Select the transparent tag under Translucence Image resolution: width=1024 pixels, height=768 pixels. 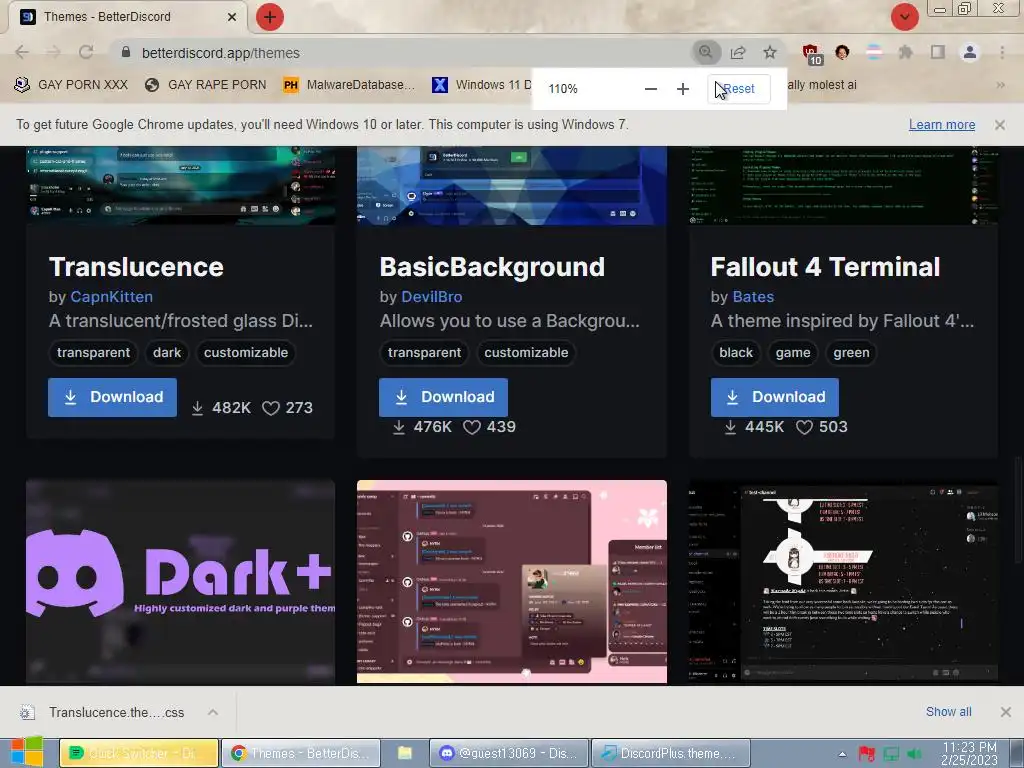coord(93,353)
